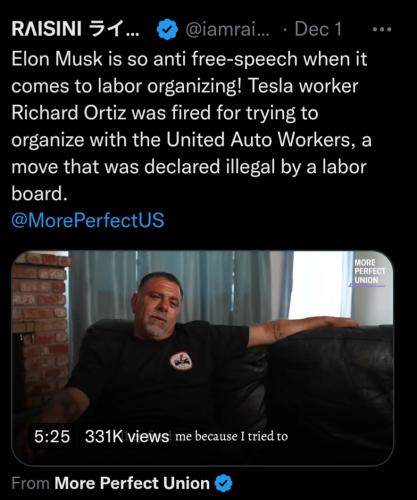Screen dimensions: 417x500
Task: Click the round patch logo on man's shirt
Action: [x=180, y=361]
